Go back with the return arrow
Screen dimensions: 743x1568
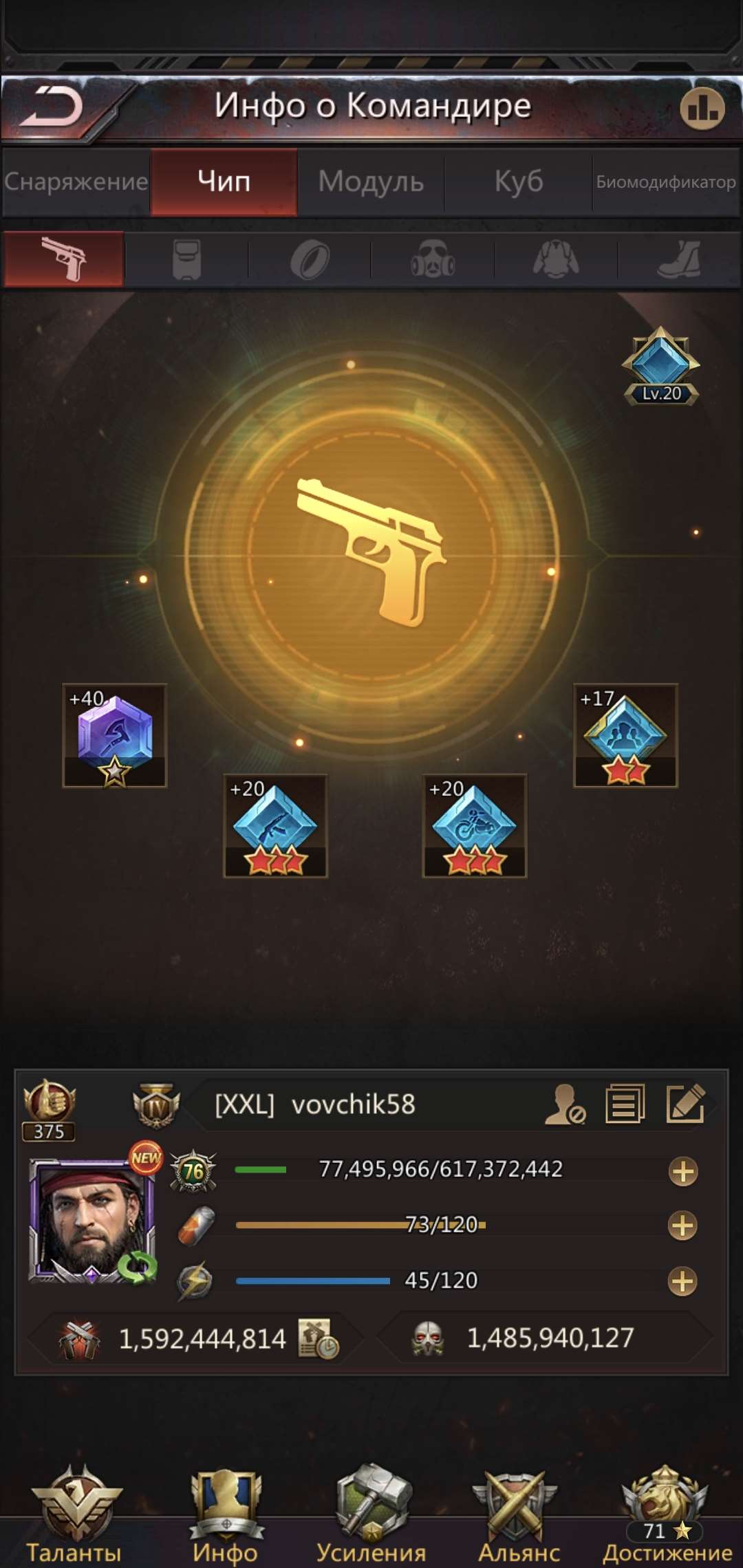click(x=52, y=107)
